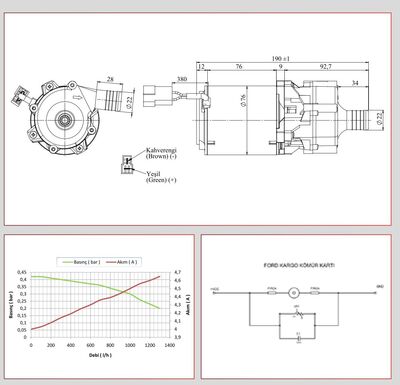Click the Ø76 motor diameter label
The height and width of the screenshot is (385, 400).
pos(243,100)
